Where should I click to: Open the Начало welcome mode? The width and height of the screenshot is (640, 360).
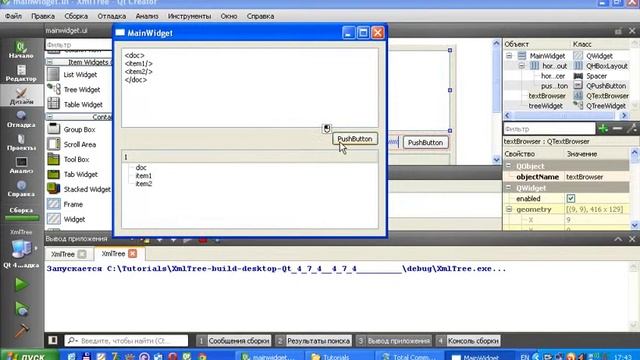(21, 50)
